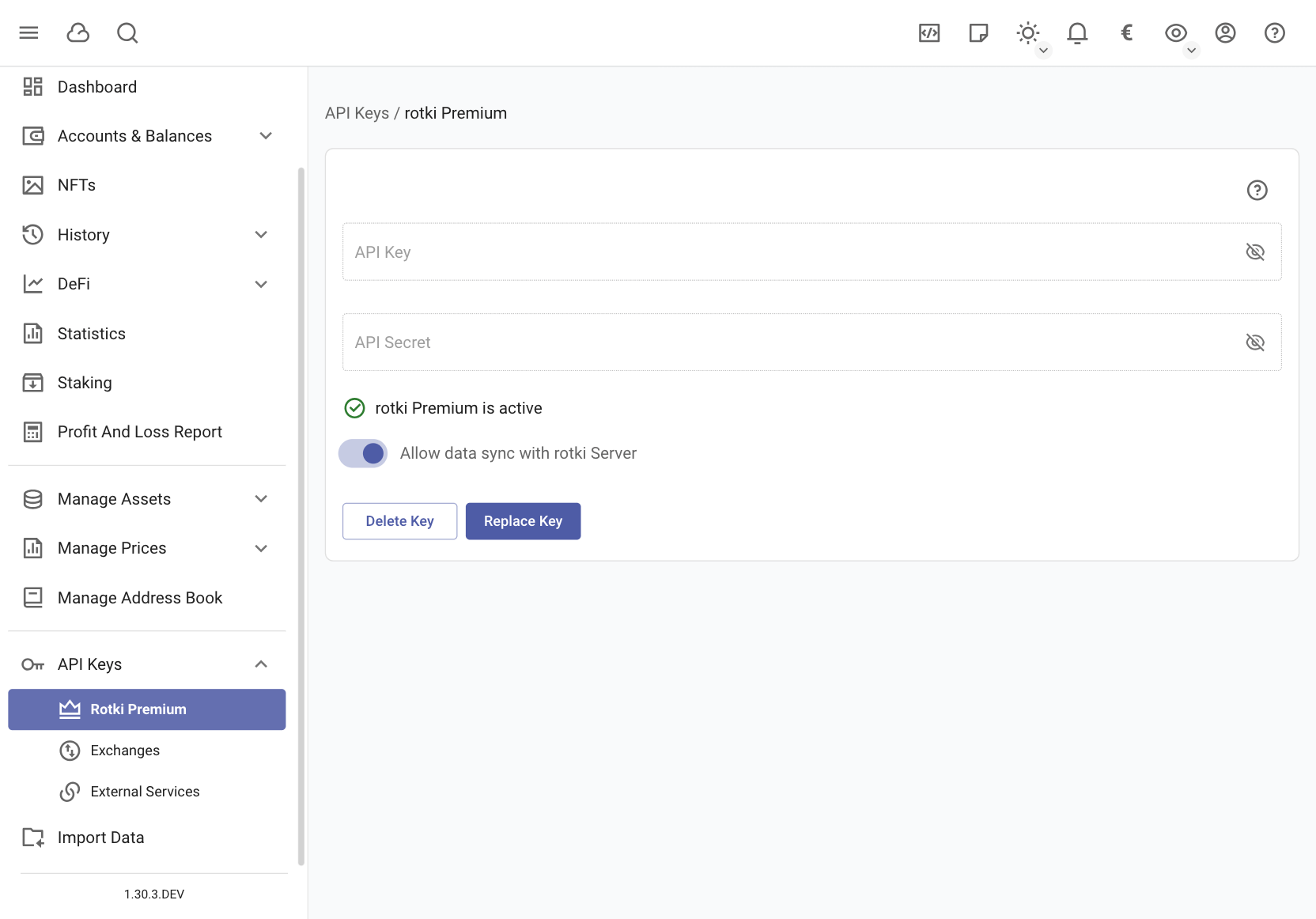Click the History clock icon

click(x=32, y=235)
